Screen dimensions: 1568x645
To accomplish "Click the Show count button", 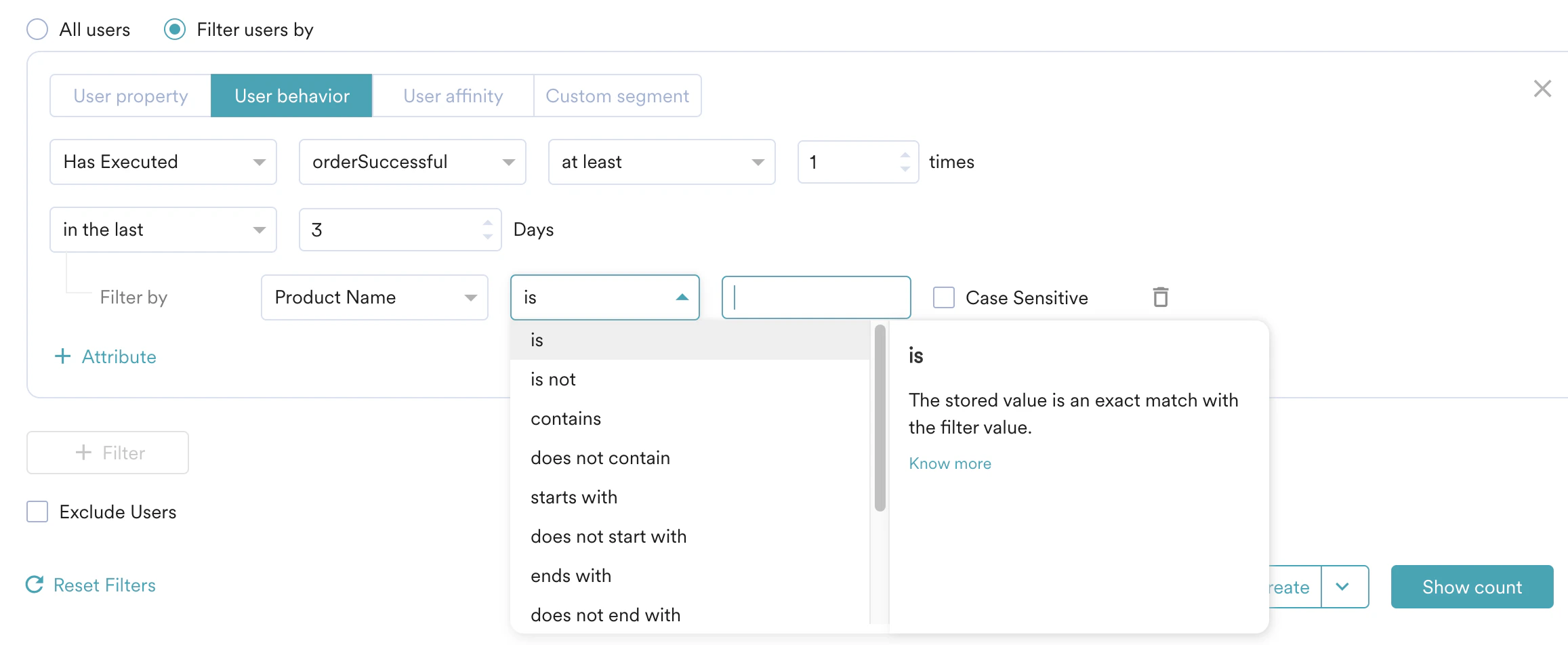I will (1471, 586).
